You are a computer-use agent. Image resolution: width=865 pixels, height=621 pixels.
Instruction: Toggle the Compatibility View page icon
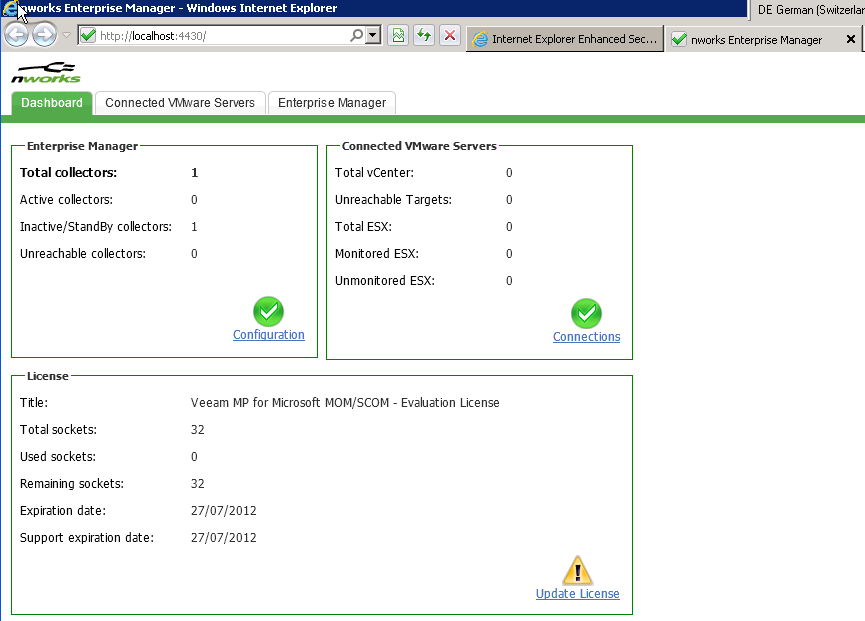click(x=398, y=35)
